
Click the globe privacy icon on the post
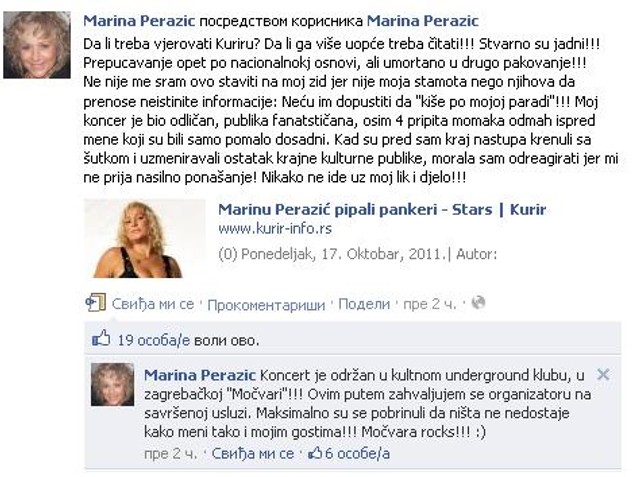478,303
